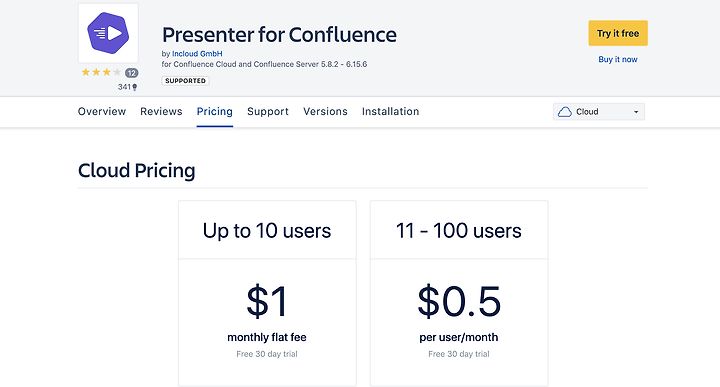The width and height of the screenshot is (720, 387).
Task: Click the 341 installs indicator
Action: tap(127, 87)
